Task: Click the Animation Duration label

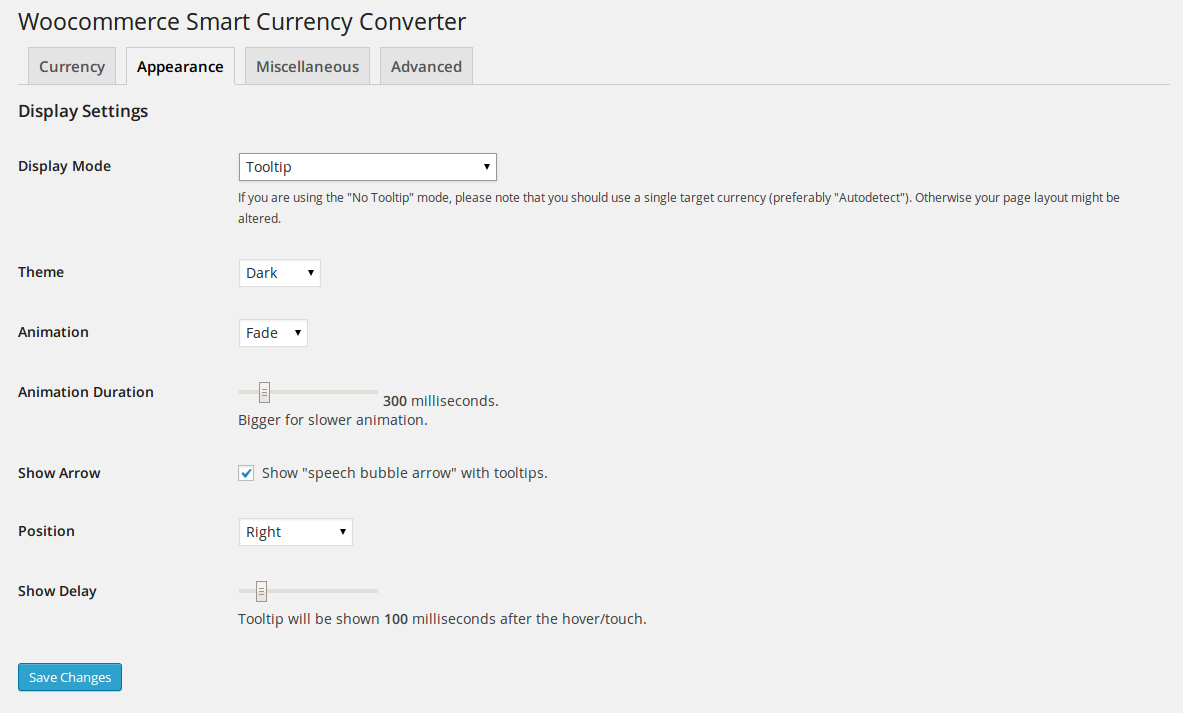Action: coord(86,392)
